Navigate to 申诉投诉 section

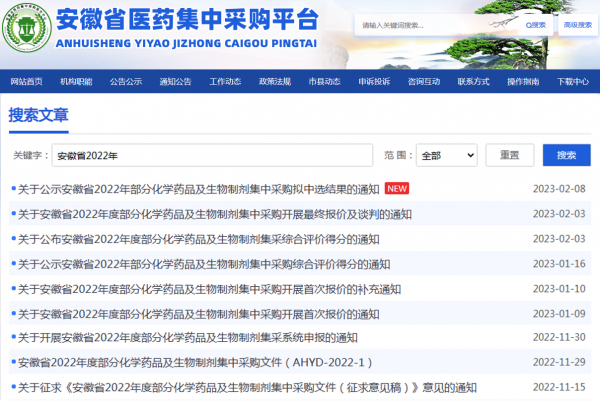(x=373, y=81)
